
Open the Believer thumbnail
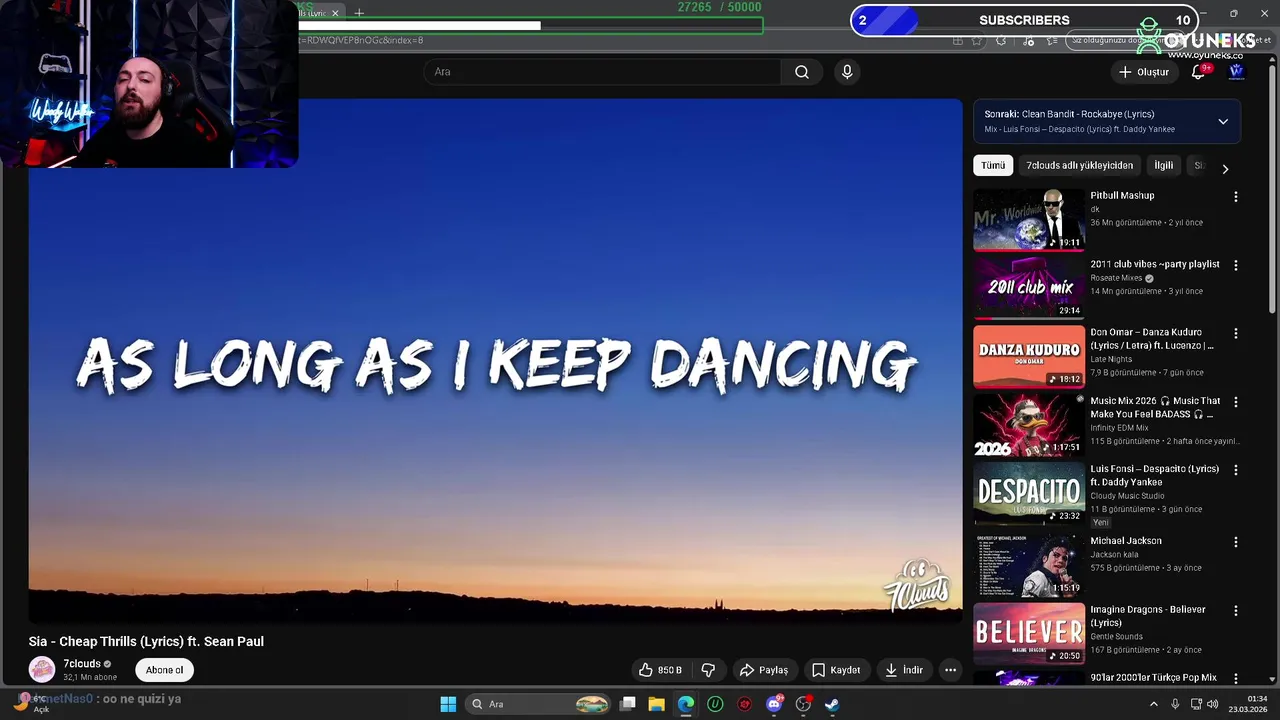click(1029, 633)
